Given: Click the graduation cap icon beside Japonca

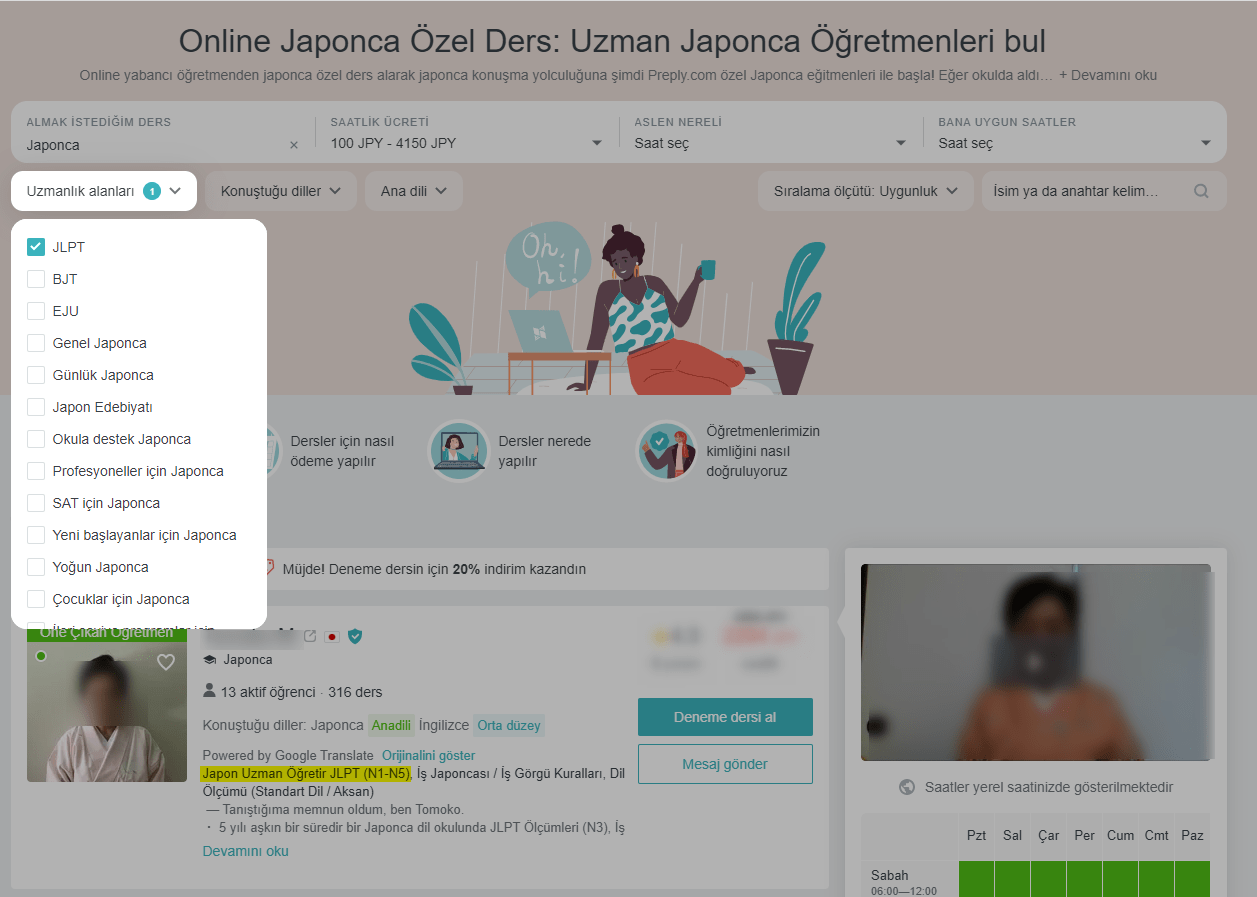Looking at the screenshot, I should (210, 660).
